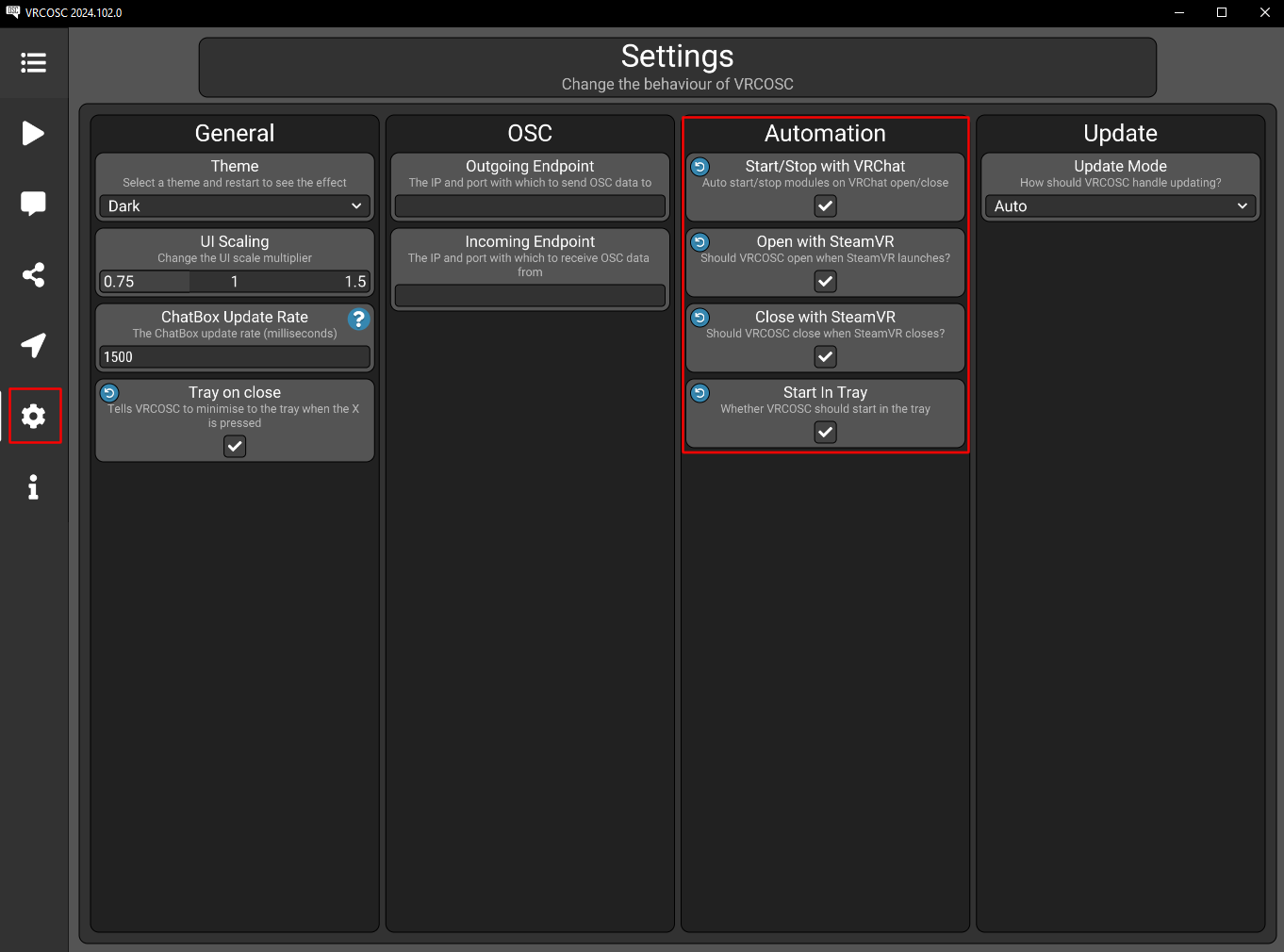Open the settings gear sidebar icon
Screen dimensions: 1284x952
[34, 416]
